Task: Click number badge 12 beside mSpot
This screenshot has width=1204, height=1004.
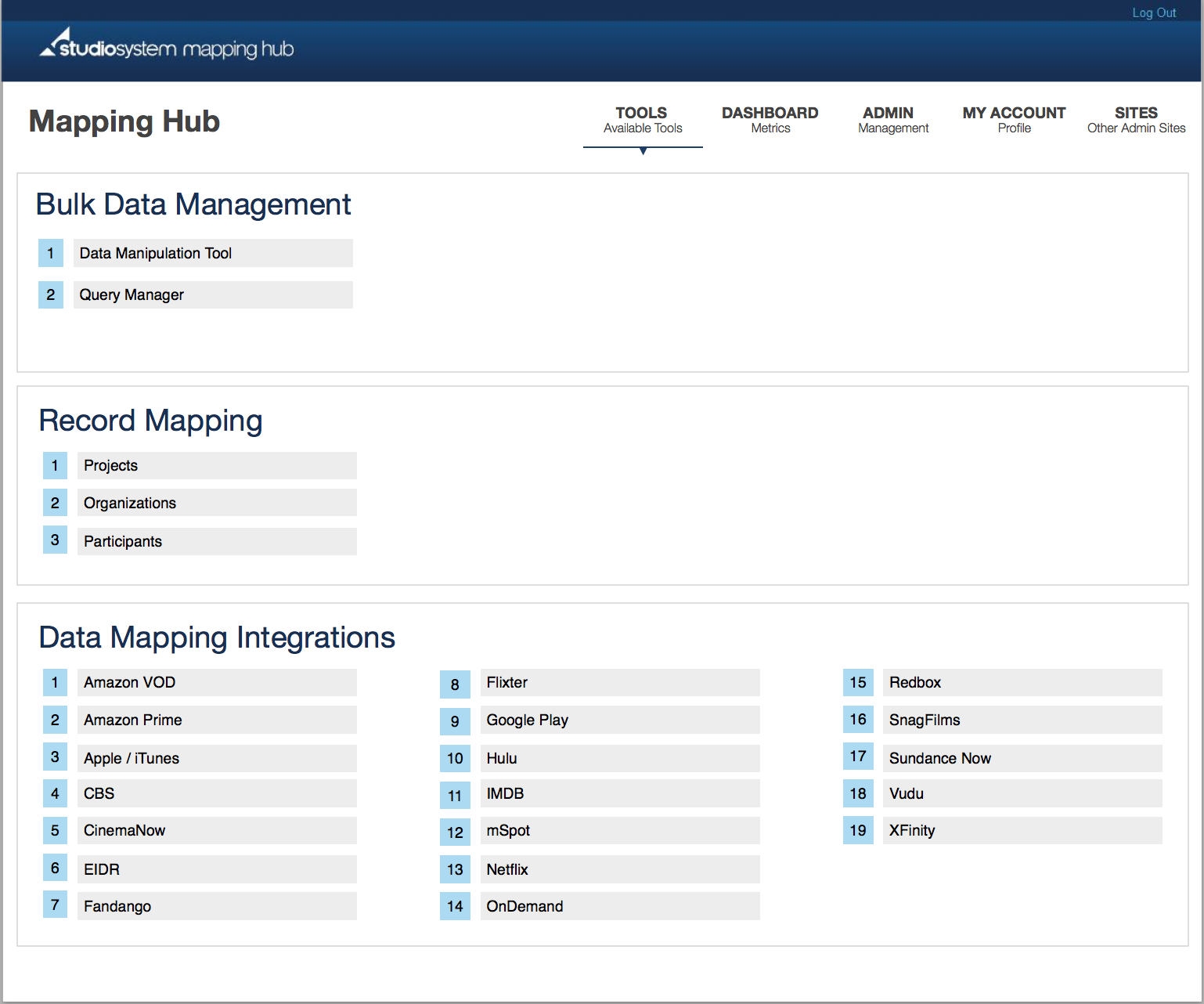Action: coord(455,832)
